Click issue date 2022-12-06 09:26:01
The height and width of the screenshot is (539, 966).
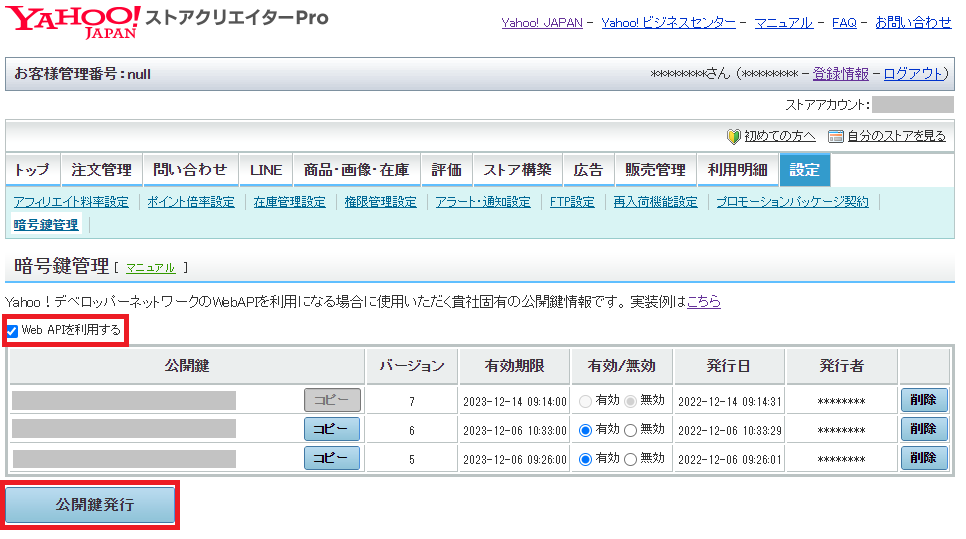click(x=729, y=460)
